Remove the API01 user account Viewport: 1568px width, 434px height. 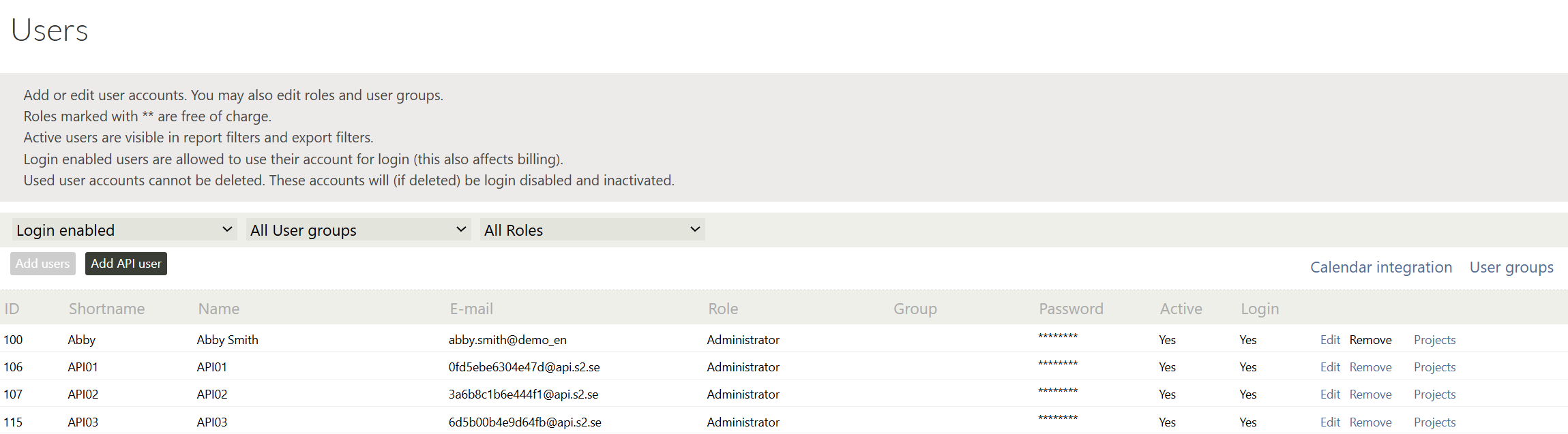tap(1370, 367)
